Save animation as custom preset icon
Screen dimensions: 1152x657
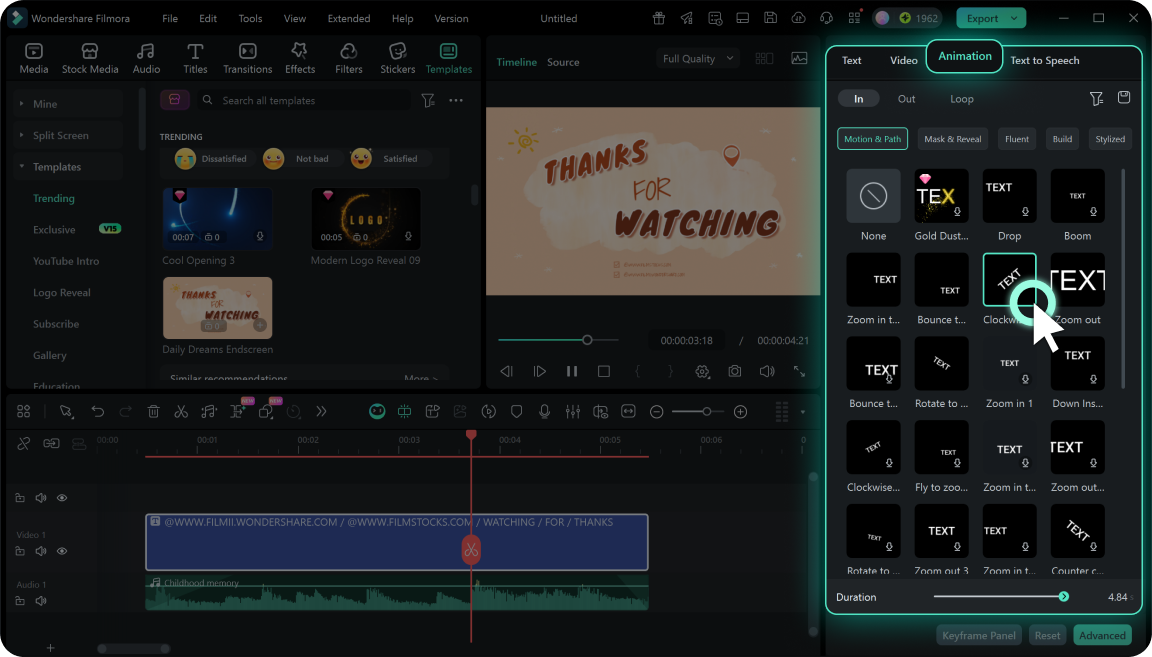click(x=1123, y=98)
